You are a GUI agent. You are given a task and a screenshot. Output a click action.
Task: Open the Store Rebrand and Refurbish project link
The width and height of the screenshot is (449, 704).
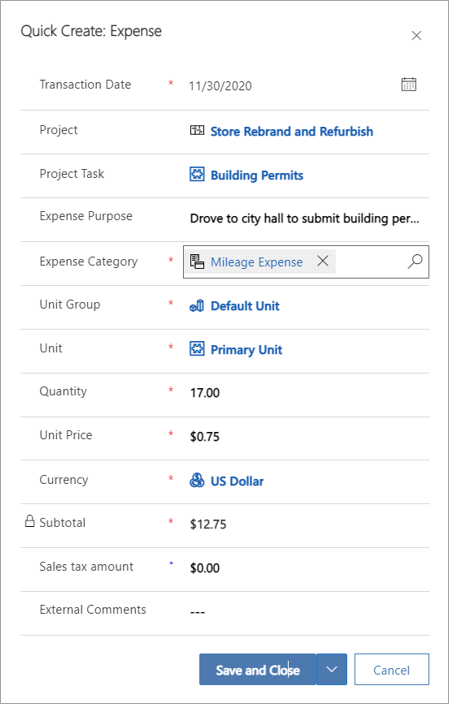pos(292,132)
